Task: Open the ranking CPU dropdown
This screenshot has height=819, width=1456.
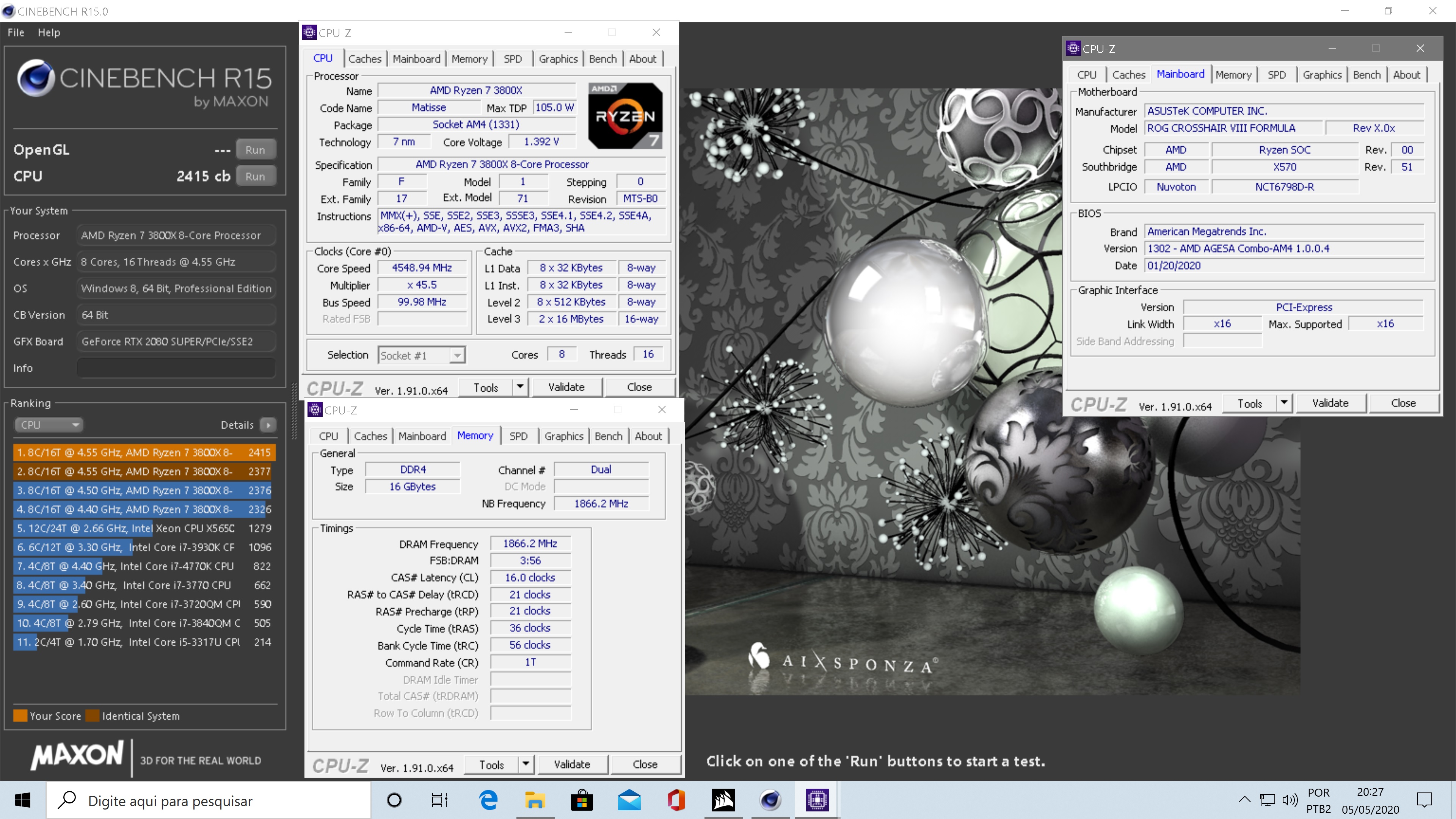Action: click(x=49, y=425)
